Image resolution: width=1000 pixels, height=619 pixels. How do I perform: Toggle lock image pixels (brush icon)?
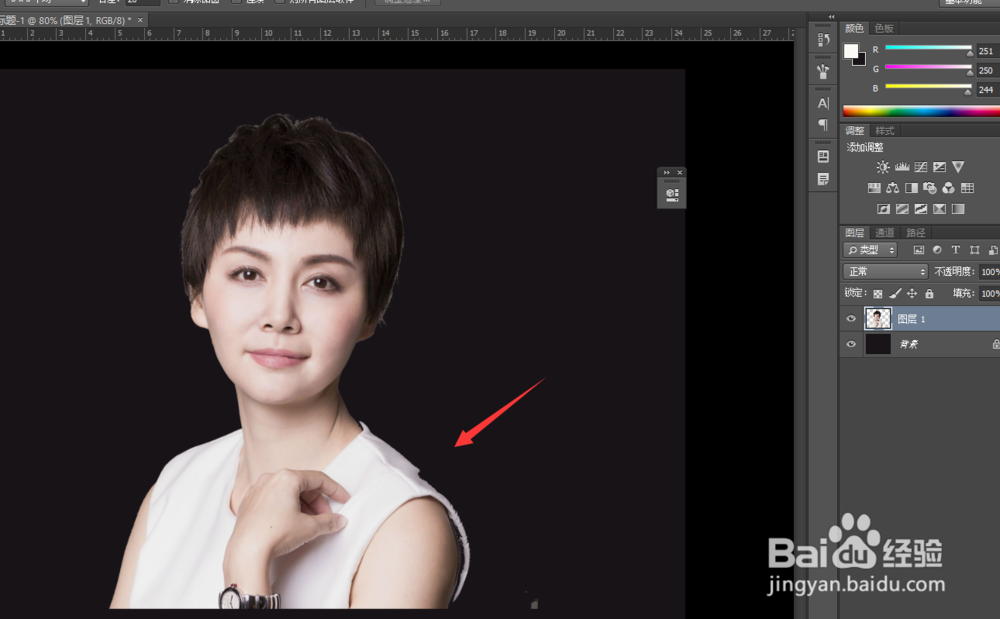tap(895, 293)
